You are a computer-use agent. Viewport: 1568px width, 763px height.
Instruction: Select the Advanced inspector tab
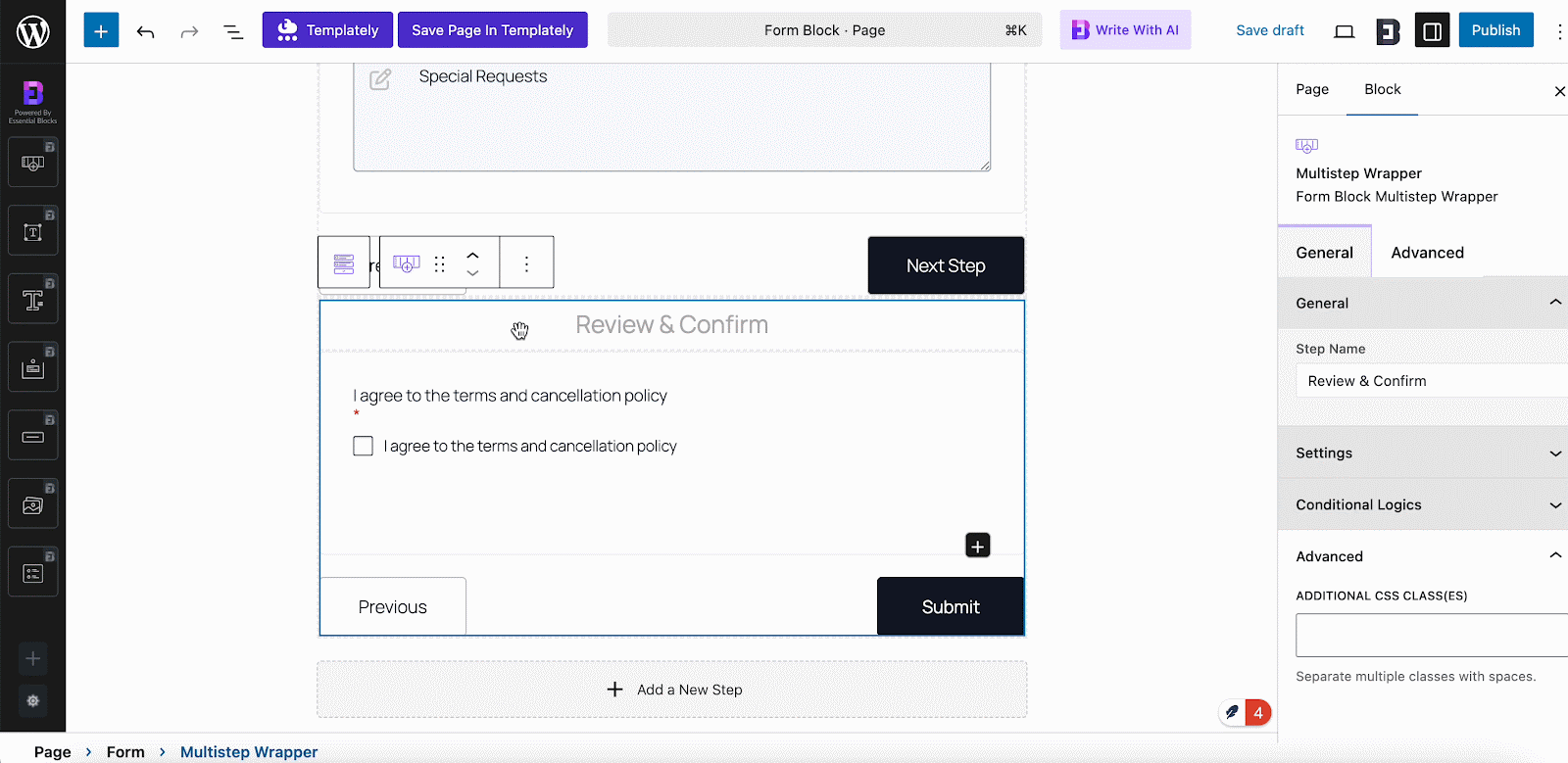click(1427, 253)
